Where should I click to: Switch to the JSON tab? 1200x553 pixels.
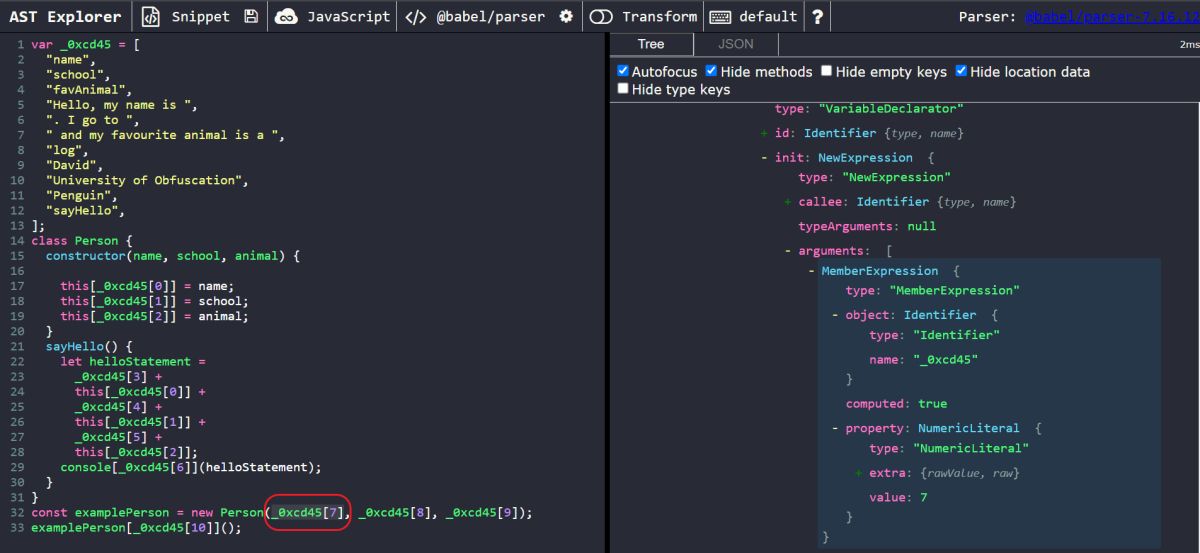point(736,44)
